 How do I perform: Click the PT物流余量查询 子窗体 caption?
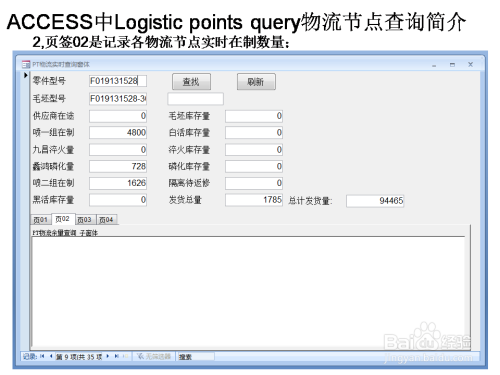pos(65,233)
